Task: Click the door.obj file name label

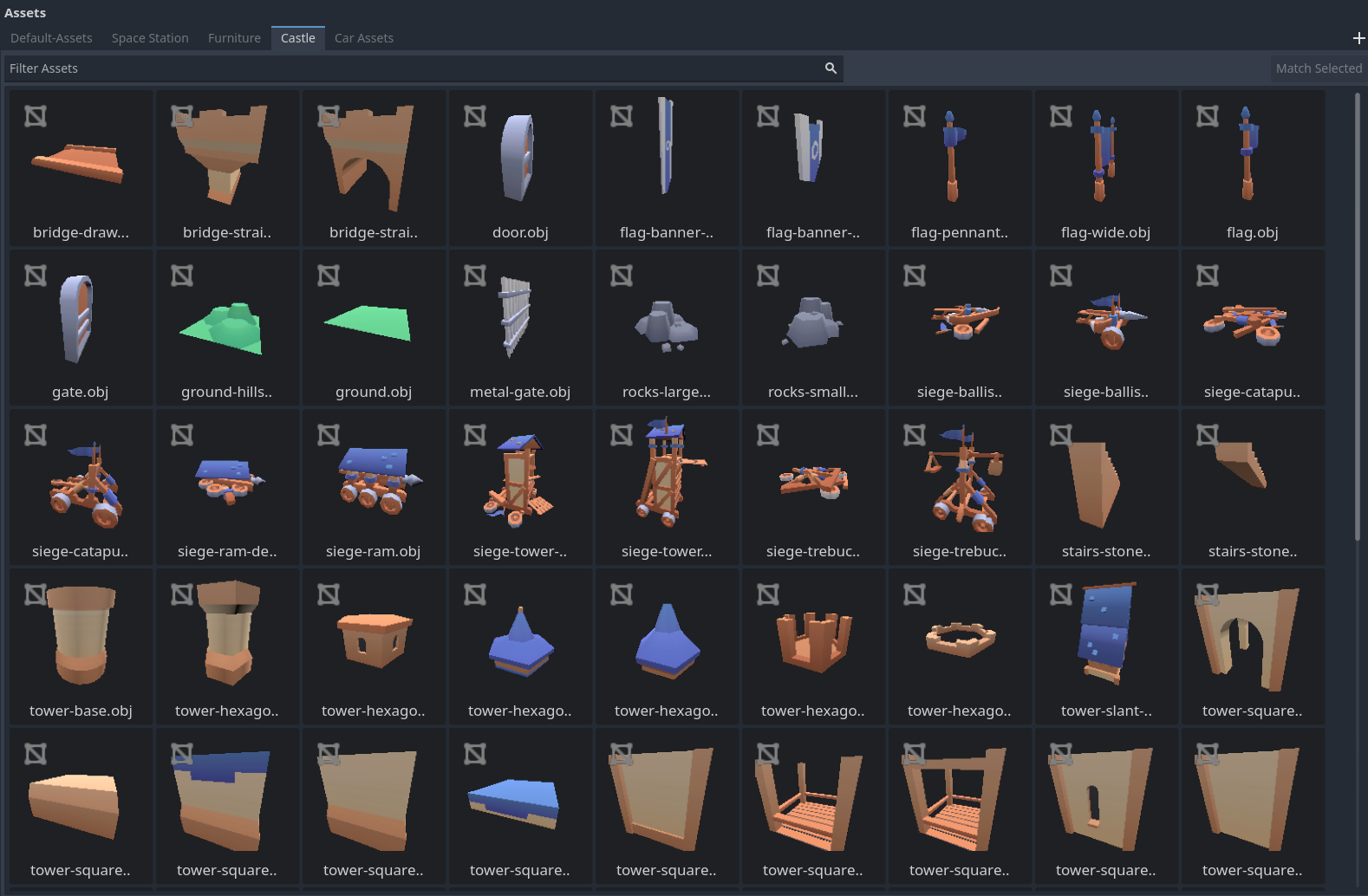Action: 520,232
